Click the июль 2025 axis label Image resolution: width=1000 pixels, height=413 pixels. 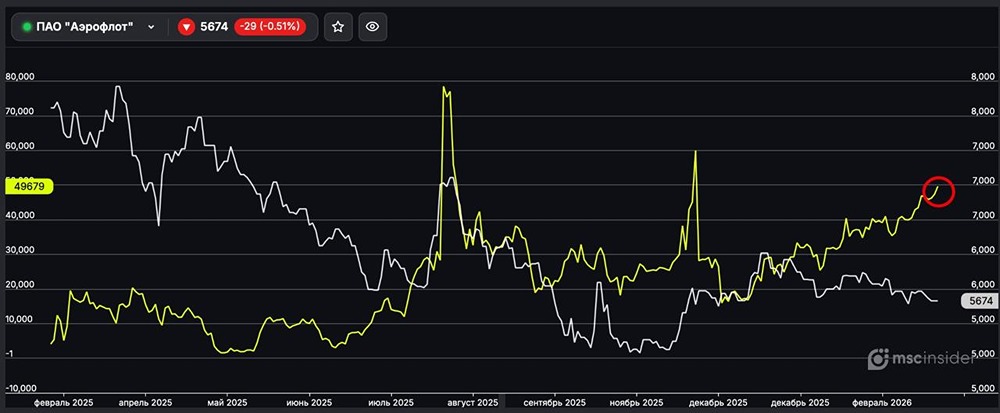click(x=391, y=403)
